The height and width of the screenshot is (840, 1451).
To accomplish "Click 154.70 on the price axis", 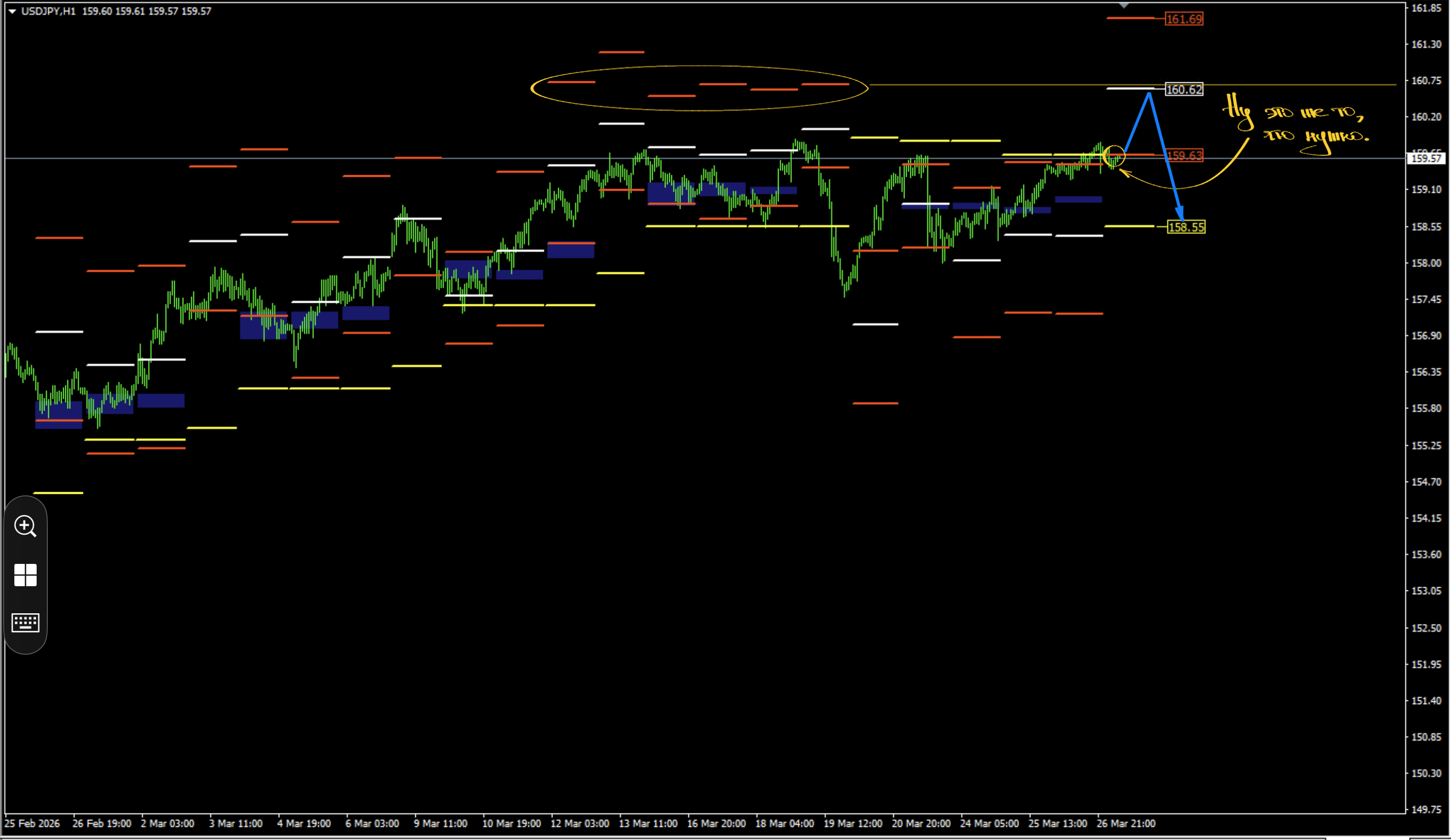I will click(1426, 482).
